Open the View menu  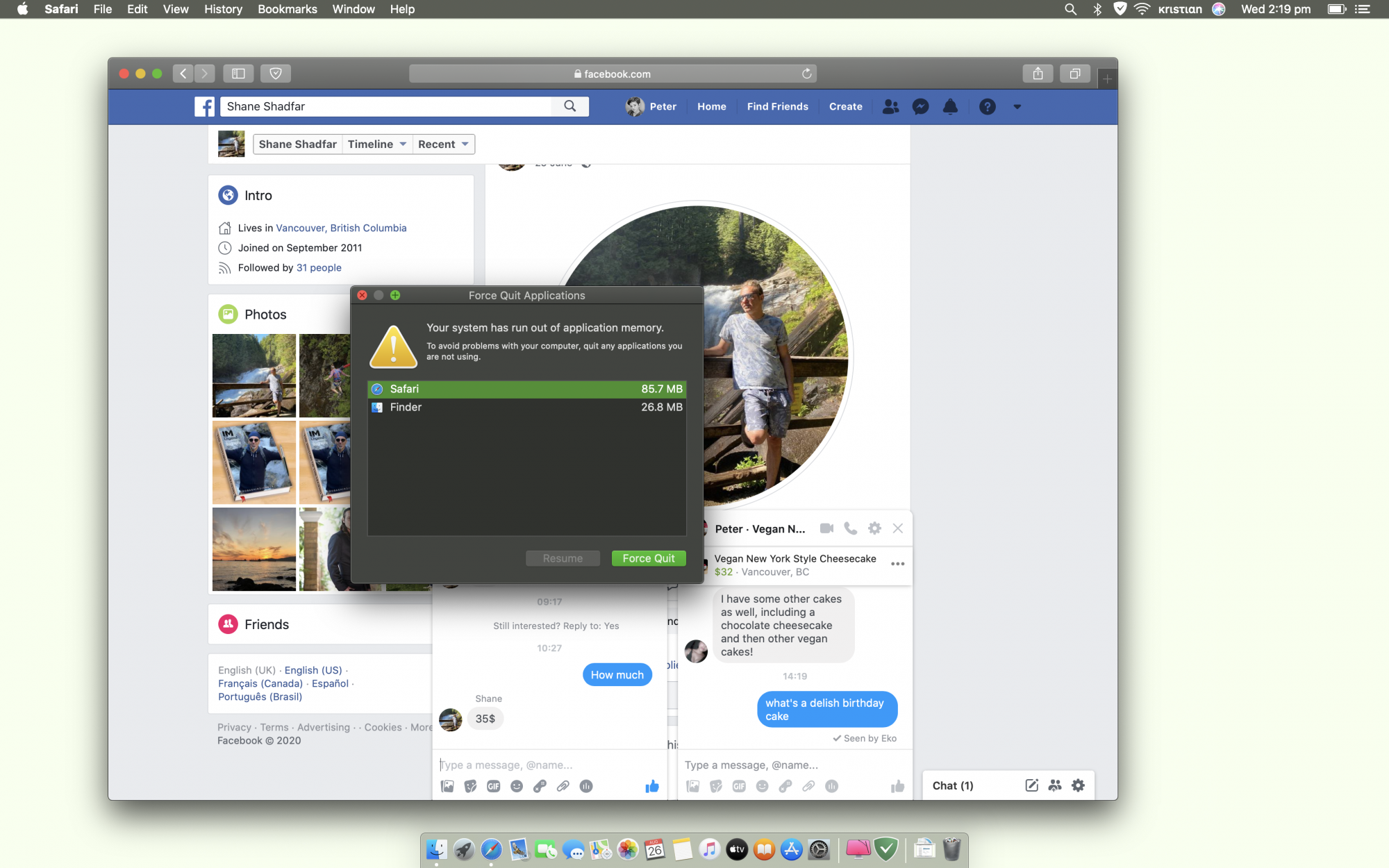176,9
